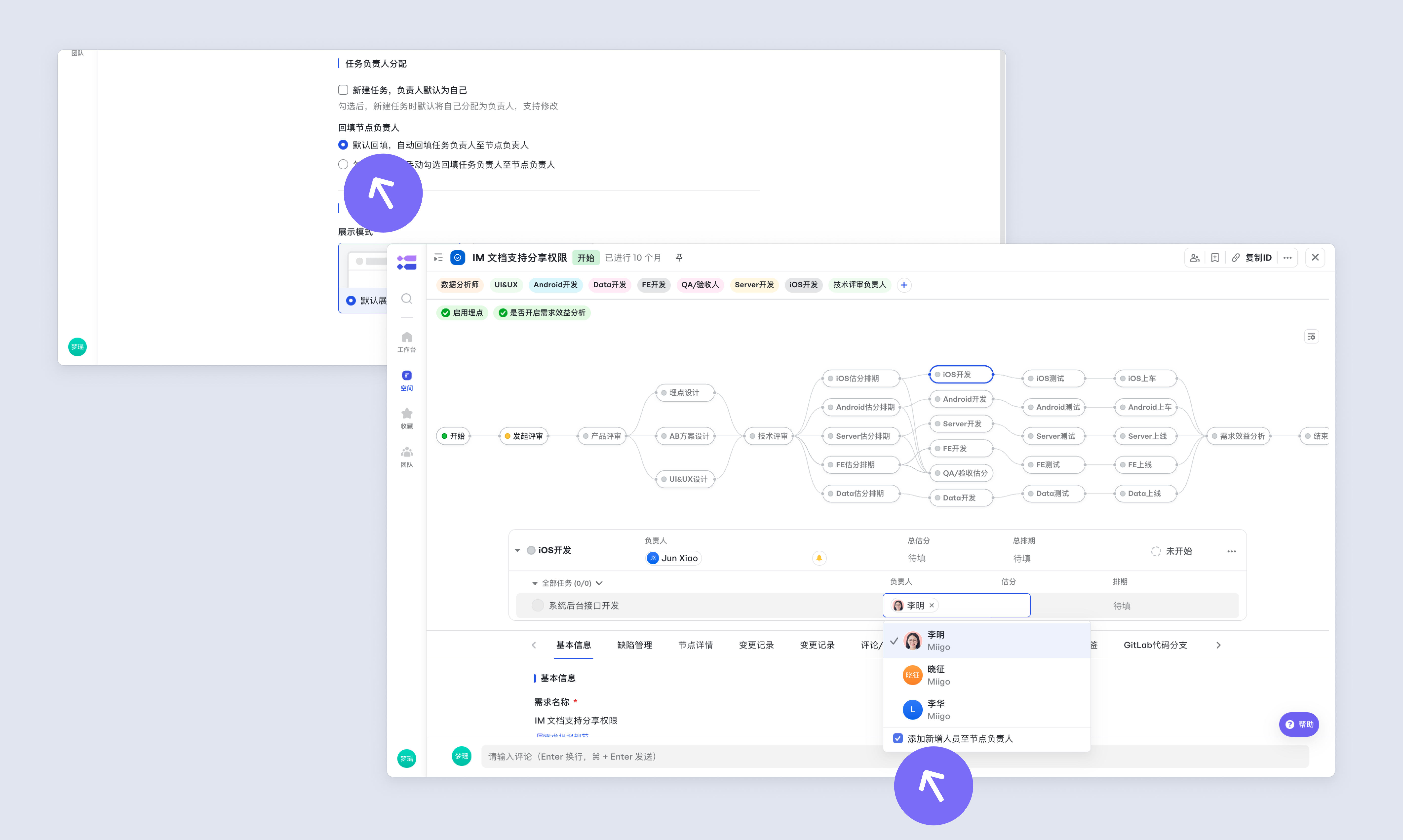1403x840 pixels.
Task: Click the bell reminder icon in iOS开发 row
Action: pyautogui.click(x=819, y=558)
